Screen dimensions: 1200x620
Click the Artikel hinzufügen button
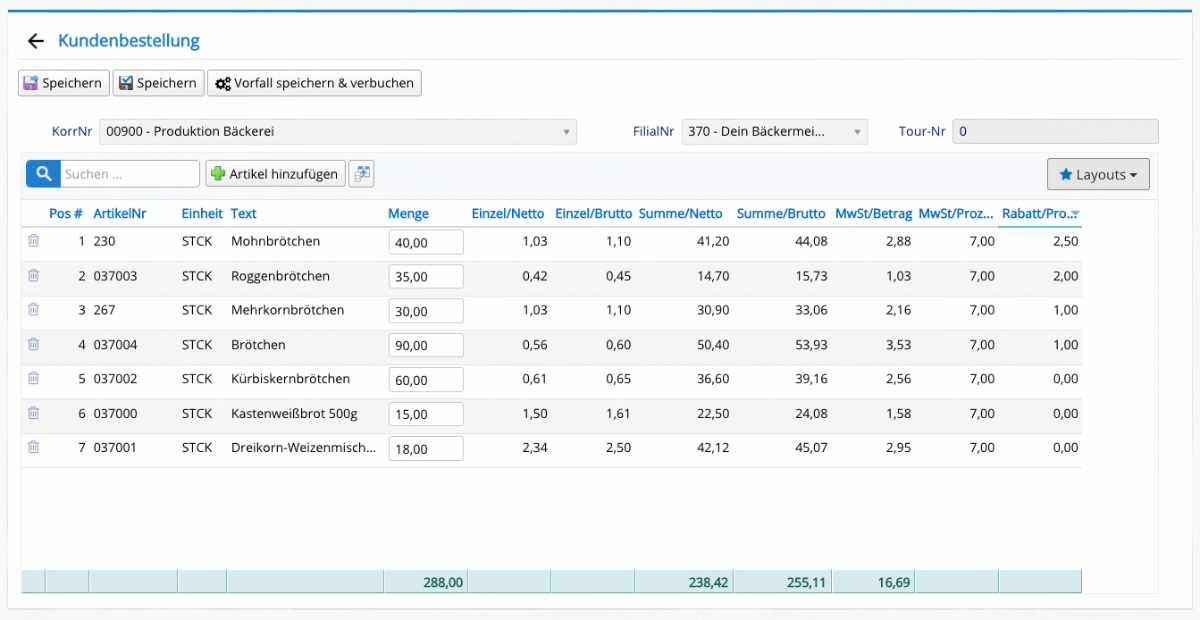point(276,174)
